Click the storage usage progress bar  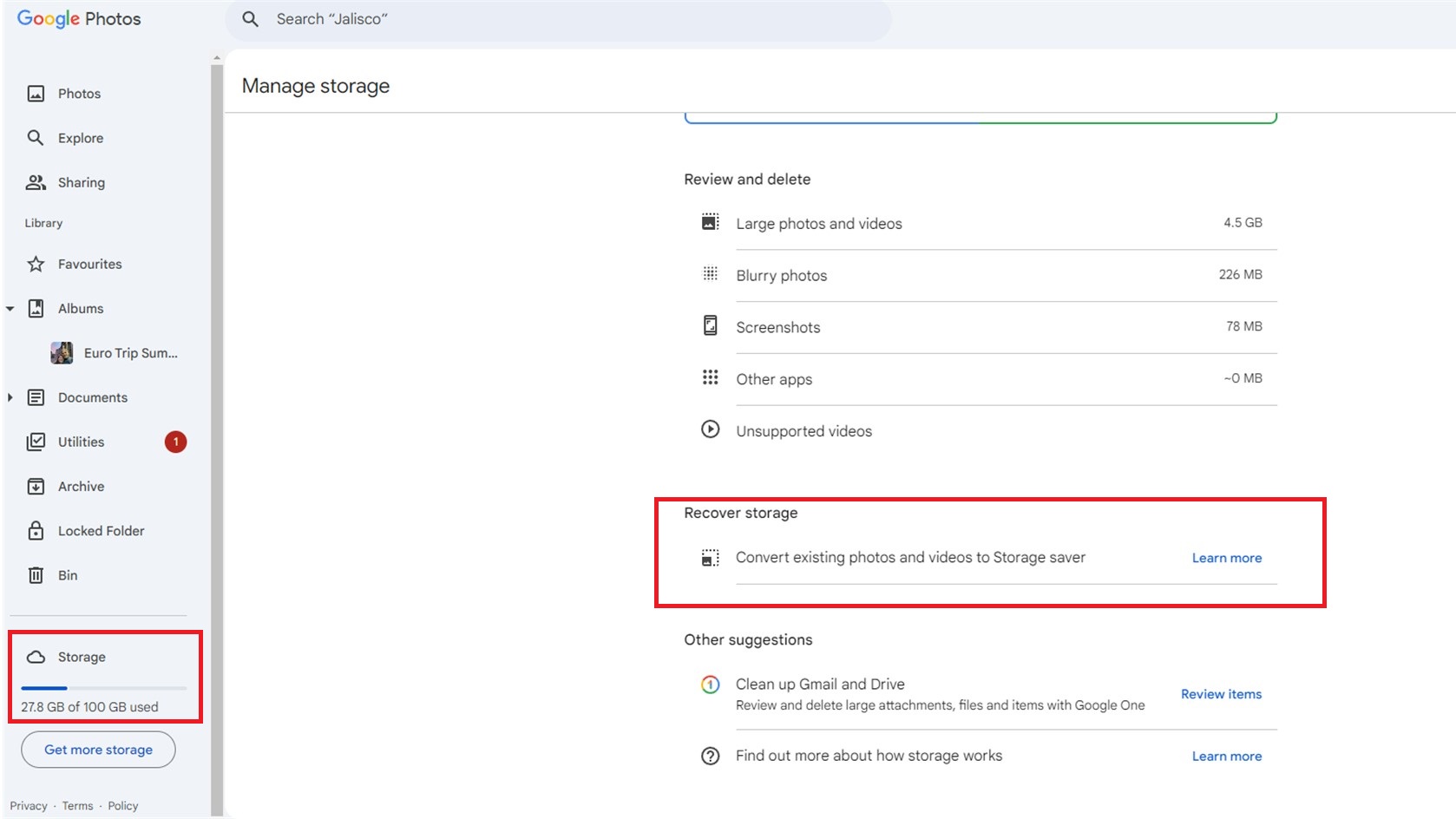[x=103, y=688]
